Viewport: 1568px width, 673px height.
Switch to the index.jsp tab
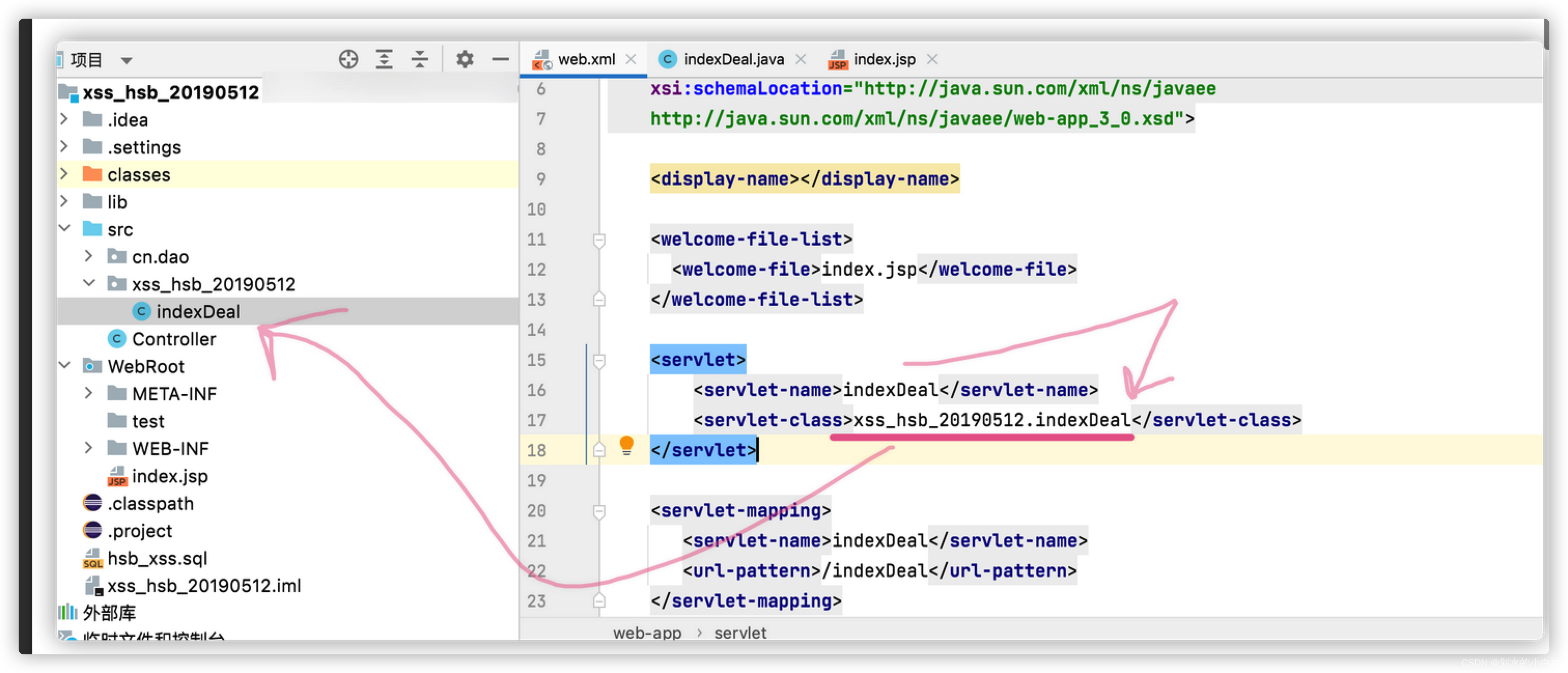point(884,59)
